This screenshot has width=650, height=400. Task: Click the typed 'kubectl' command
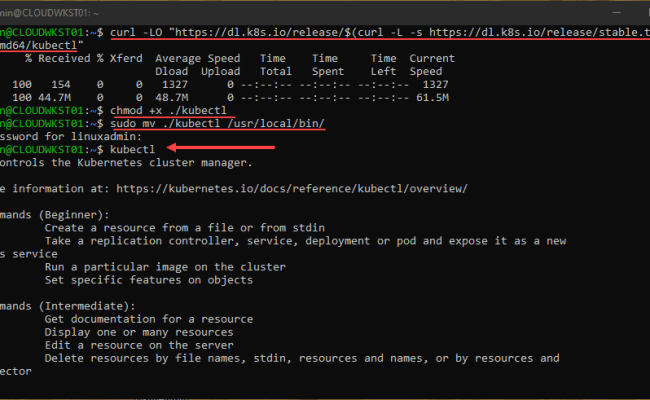click(132, 150)
